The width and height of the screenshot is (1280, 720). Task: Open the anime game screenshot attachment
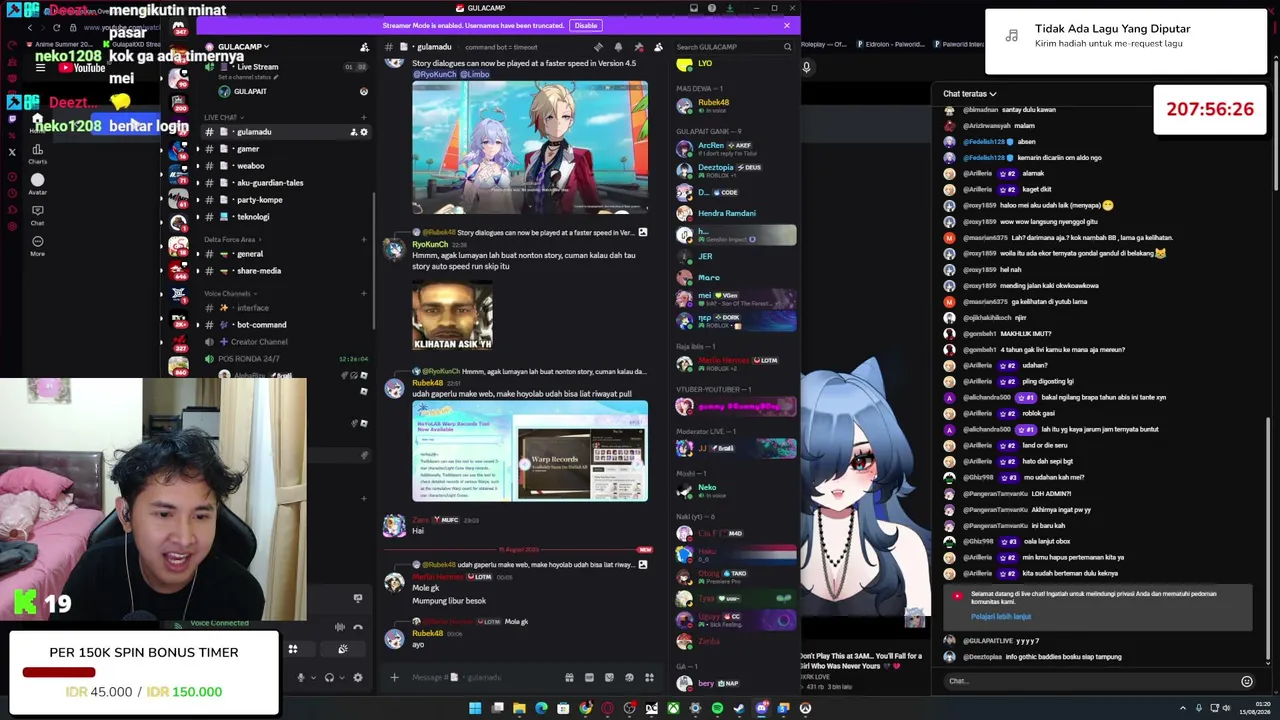[x=530, y=148]
